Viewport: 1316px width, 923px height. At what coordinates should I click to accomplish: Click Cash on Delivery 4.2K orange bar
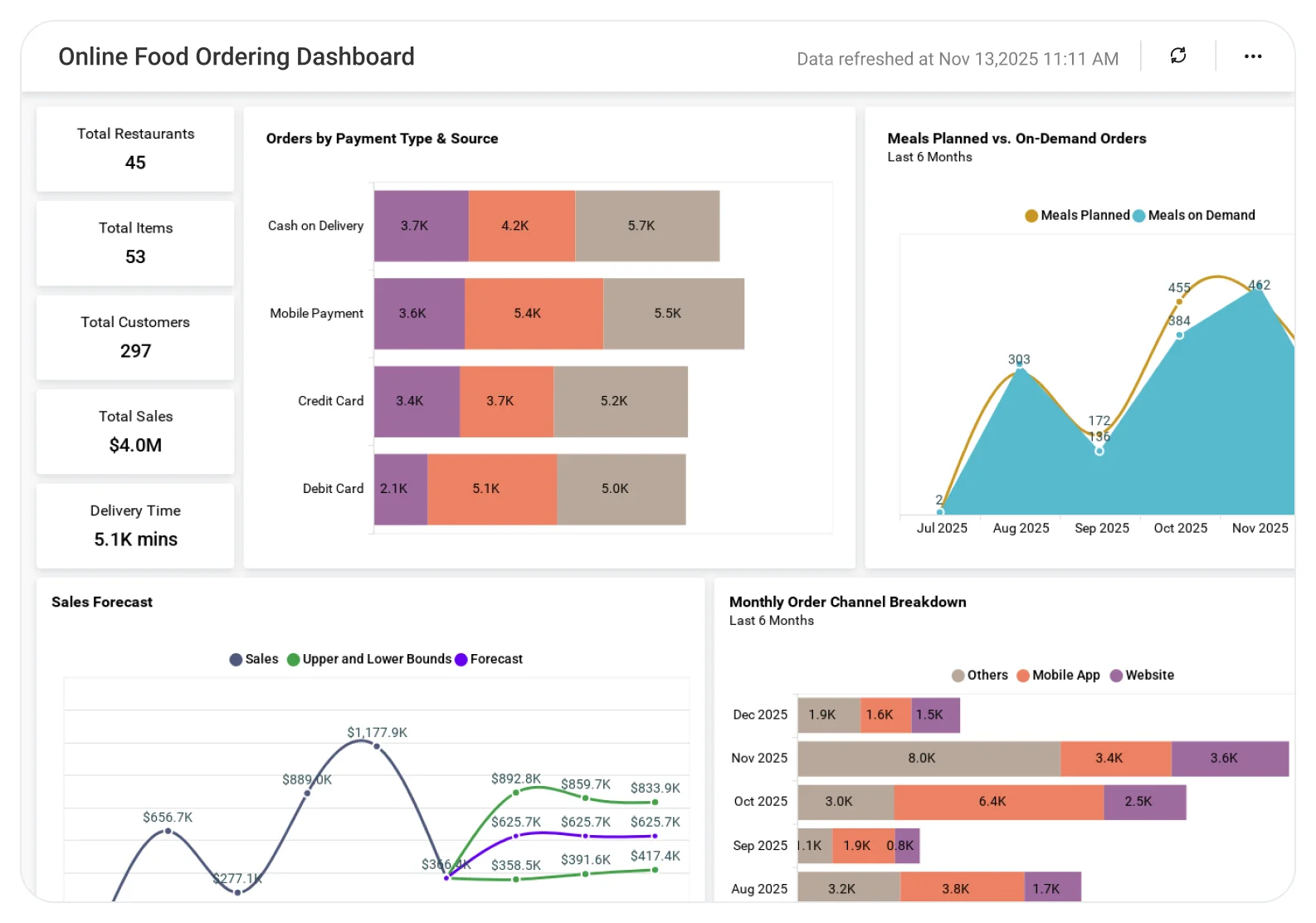[x=522, y=226]
